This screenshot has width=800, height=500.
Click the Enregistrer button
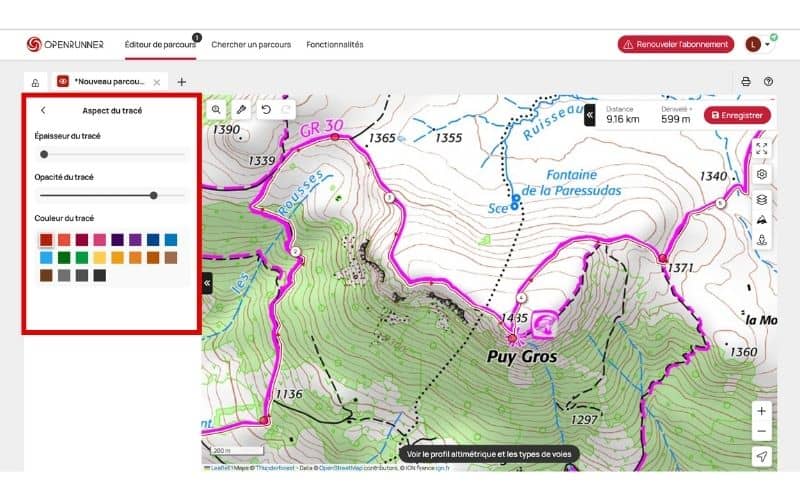737,115
